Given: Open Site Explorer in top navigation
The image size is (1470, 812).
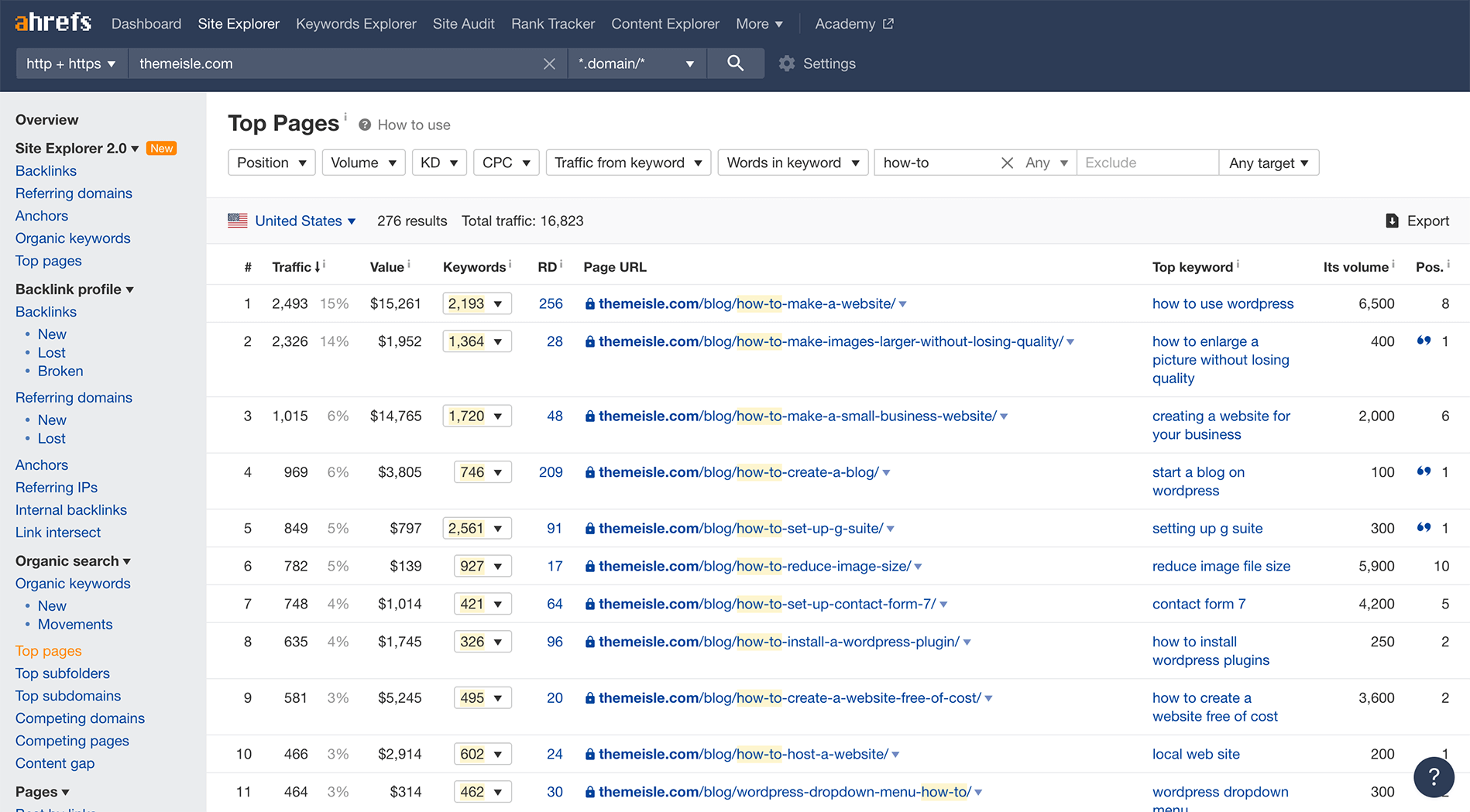Looking at the screenshot, I should click(x=239, y=24).
